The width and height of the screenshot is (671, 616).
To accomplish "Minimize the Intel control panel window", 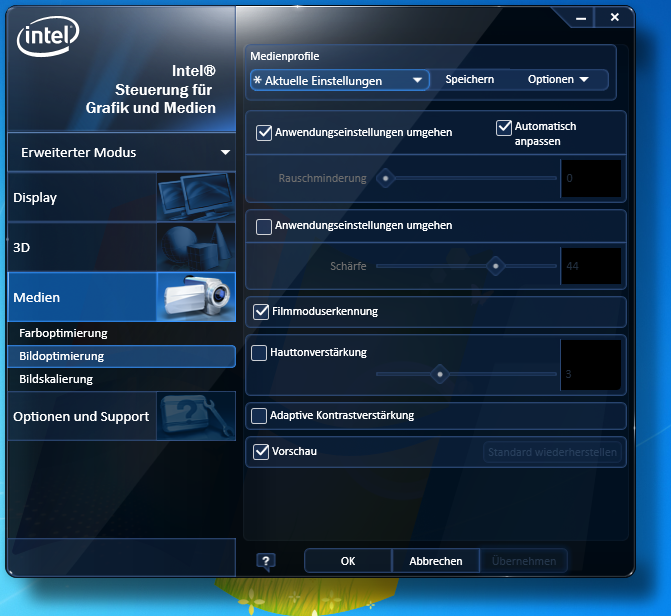I will click(x=575, y=18).
